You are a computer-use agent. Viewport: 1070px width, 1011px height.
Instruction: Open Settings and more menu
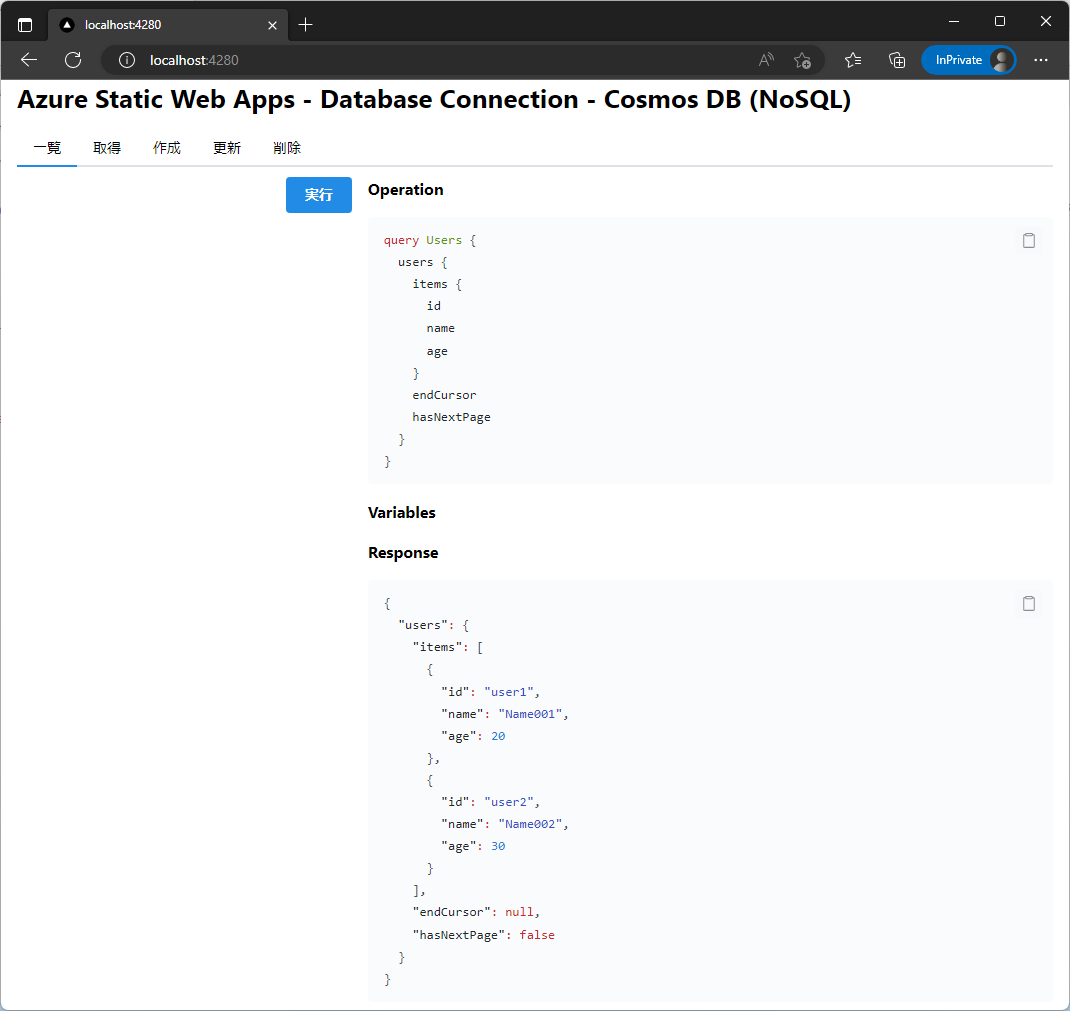pyautogui.click(x=1041, y=60)
